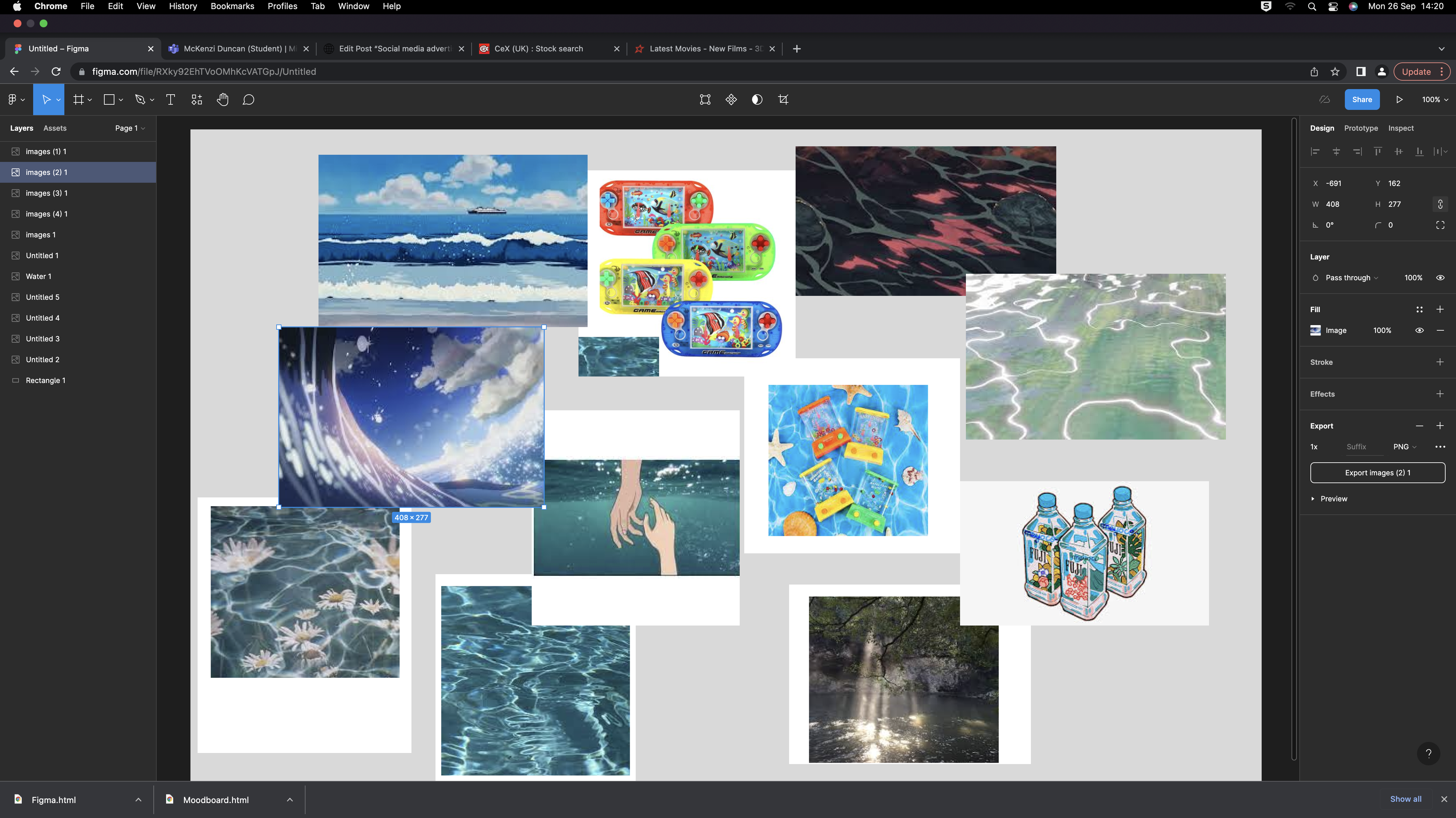Click the Image fill swatch thumbnail
Viewport: 1456px width, 818px height.
1315,330
